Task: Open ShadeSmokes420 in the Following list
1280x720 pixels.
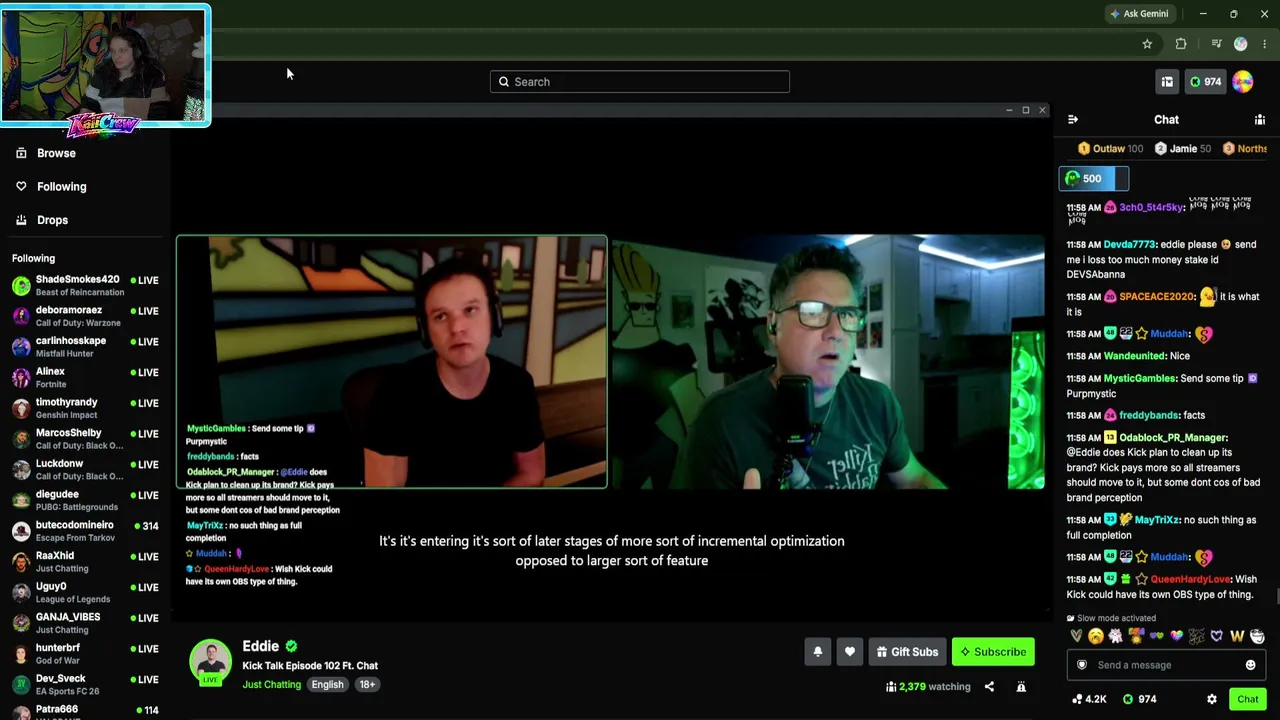Action: pos(86,286)
